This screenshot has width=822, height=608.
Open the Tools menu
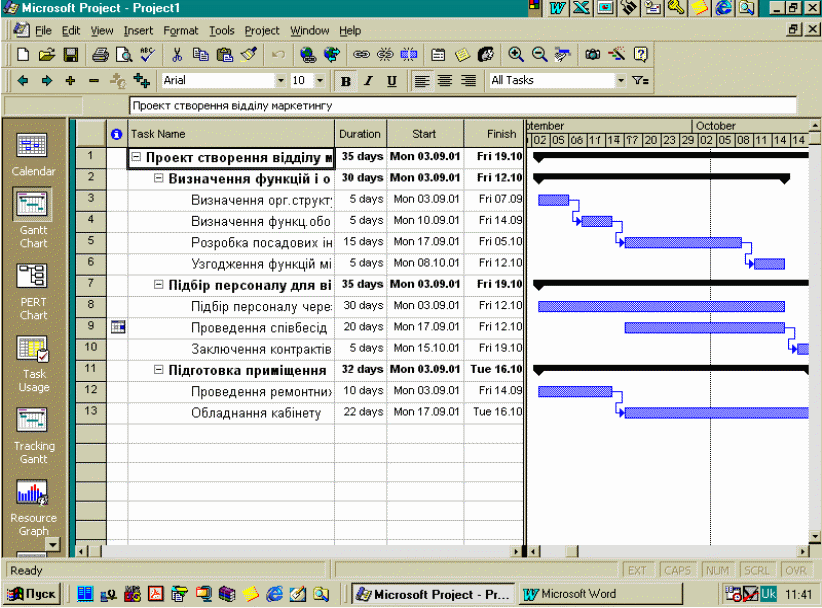(x=221, y=31)
